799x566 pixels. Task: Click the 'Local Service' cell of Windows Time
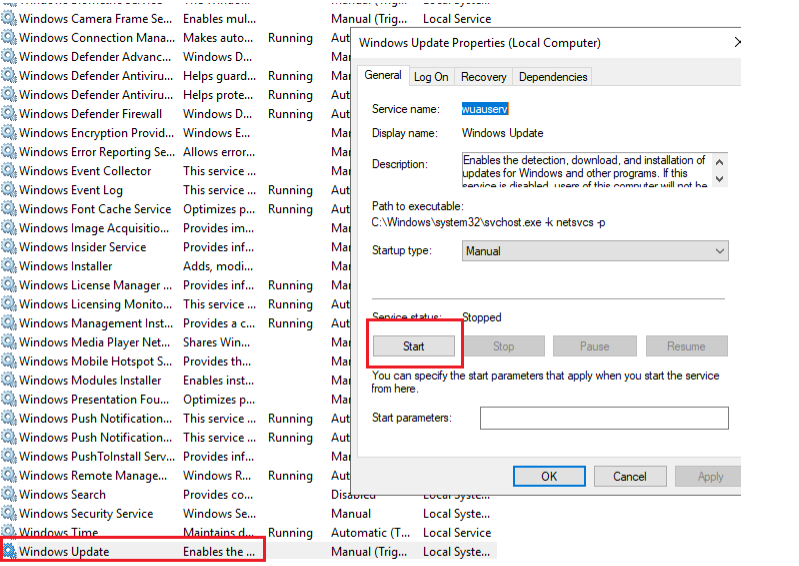pyautogui.click(x=457, y=532)
